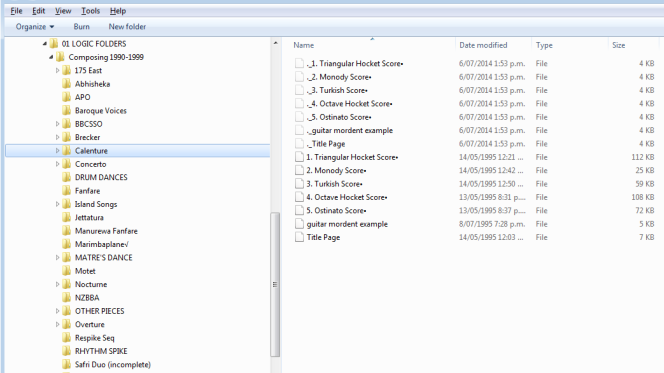Click the navigation pane scroll up arrow

tap(275, 43)
